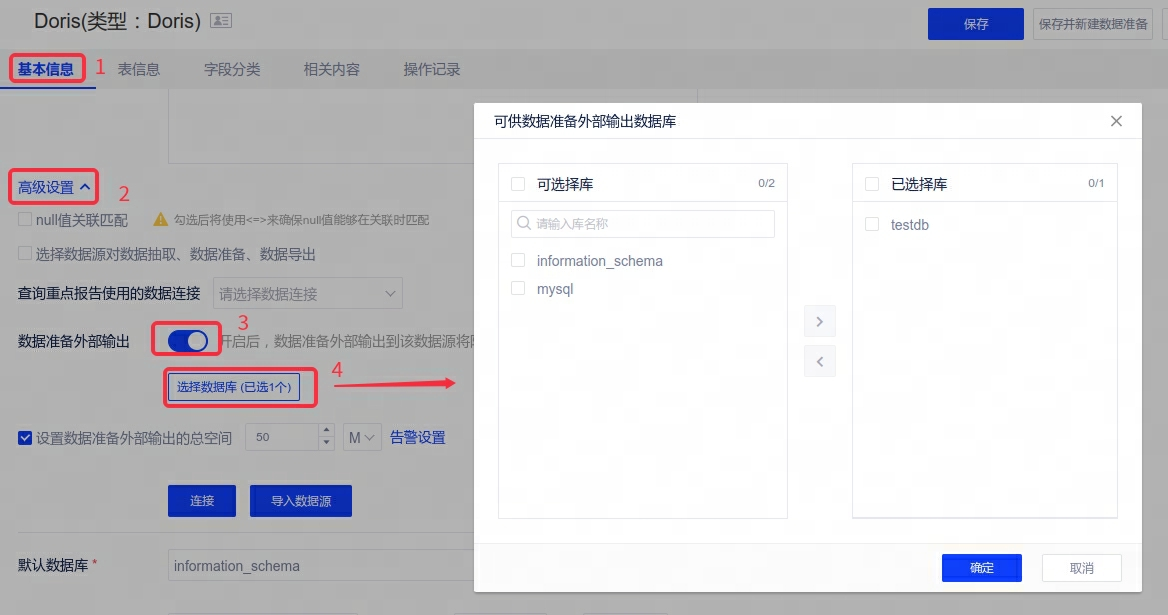1168x615 pixels.
Task: Increase total space value with up stepper
Action: (326, 431)
